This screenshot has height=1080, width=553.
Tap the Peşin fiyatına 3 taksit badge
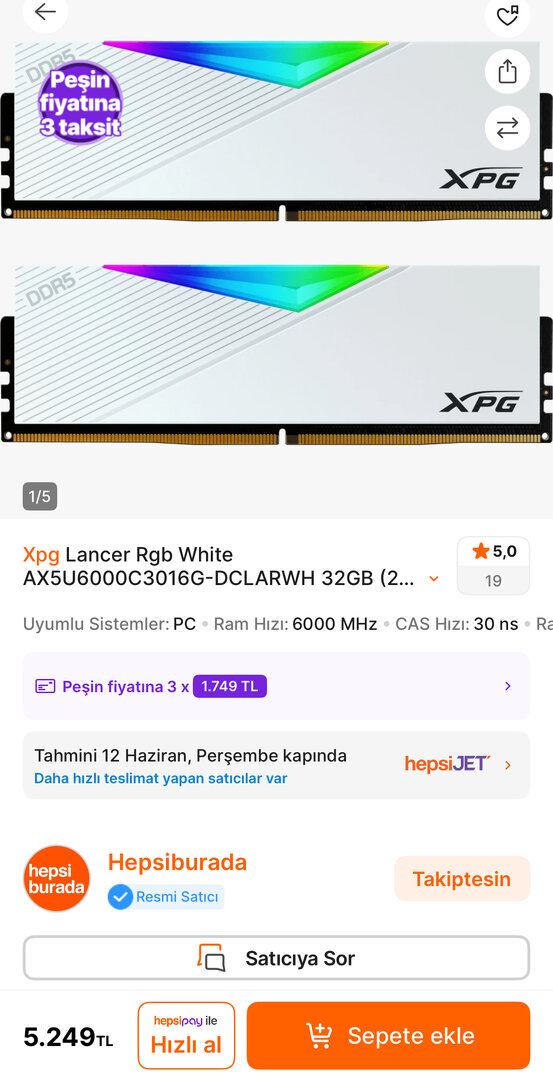[x=80, y=102]
